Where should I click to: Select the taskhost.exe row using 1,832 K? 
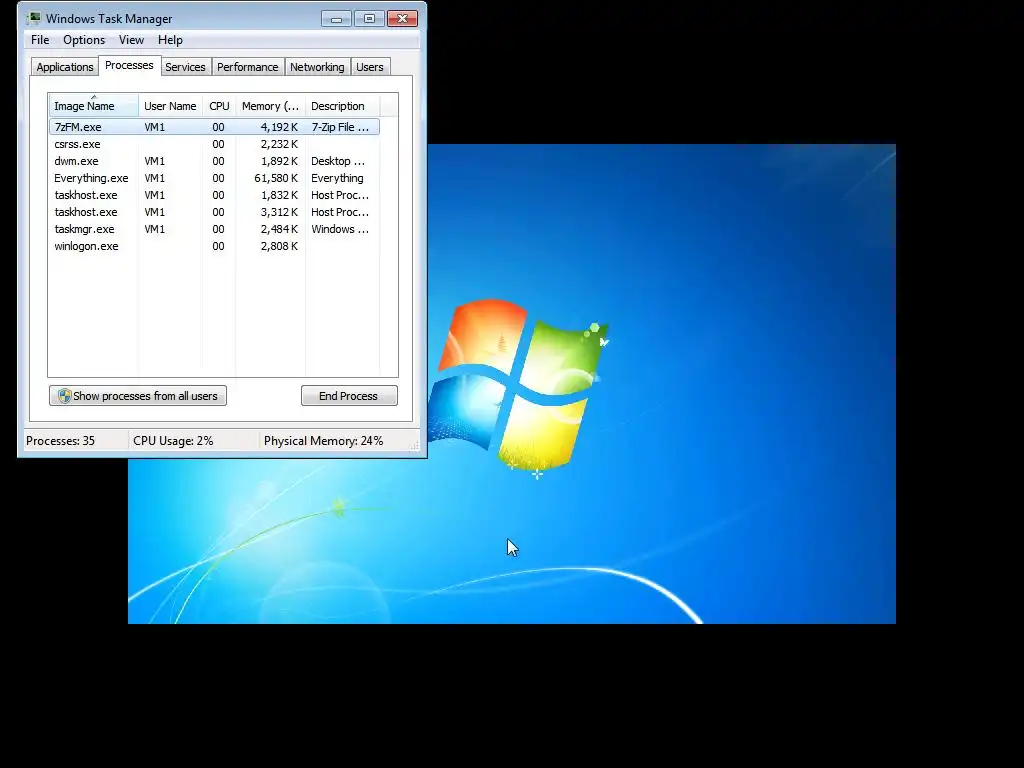tap(214, 195)
